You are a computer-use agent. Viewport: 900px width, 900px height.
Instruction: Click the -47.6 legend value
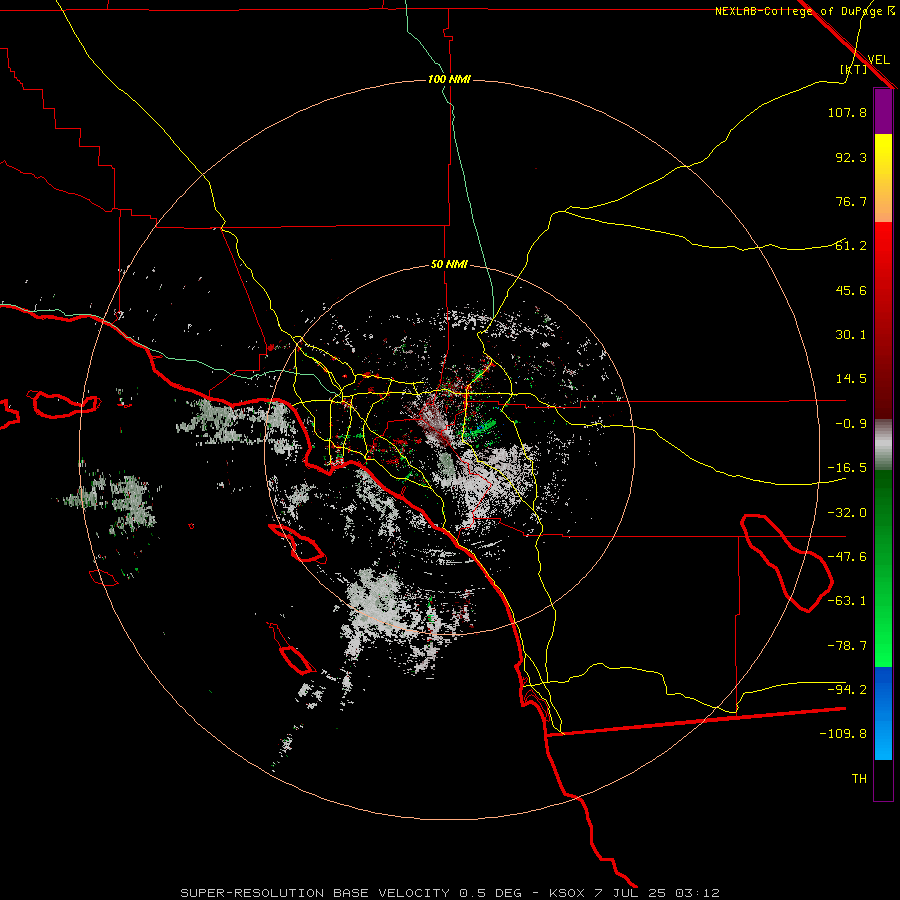(847, 557)
